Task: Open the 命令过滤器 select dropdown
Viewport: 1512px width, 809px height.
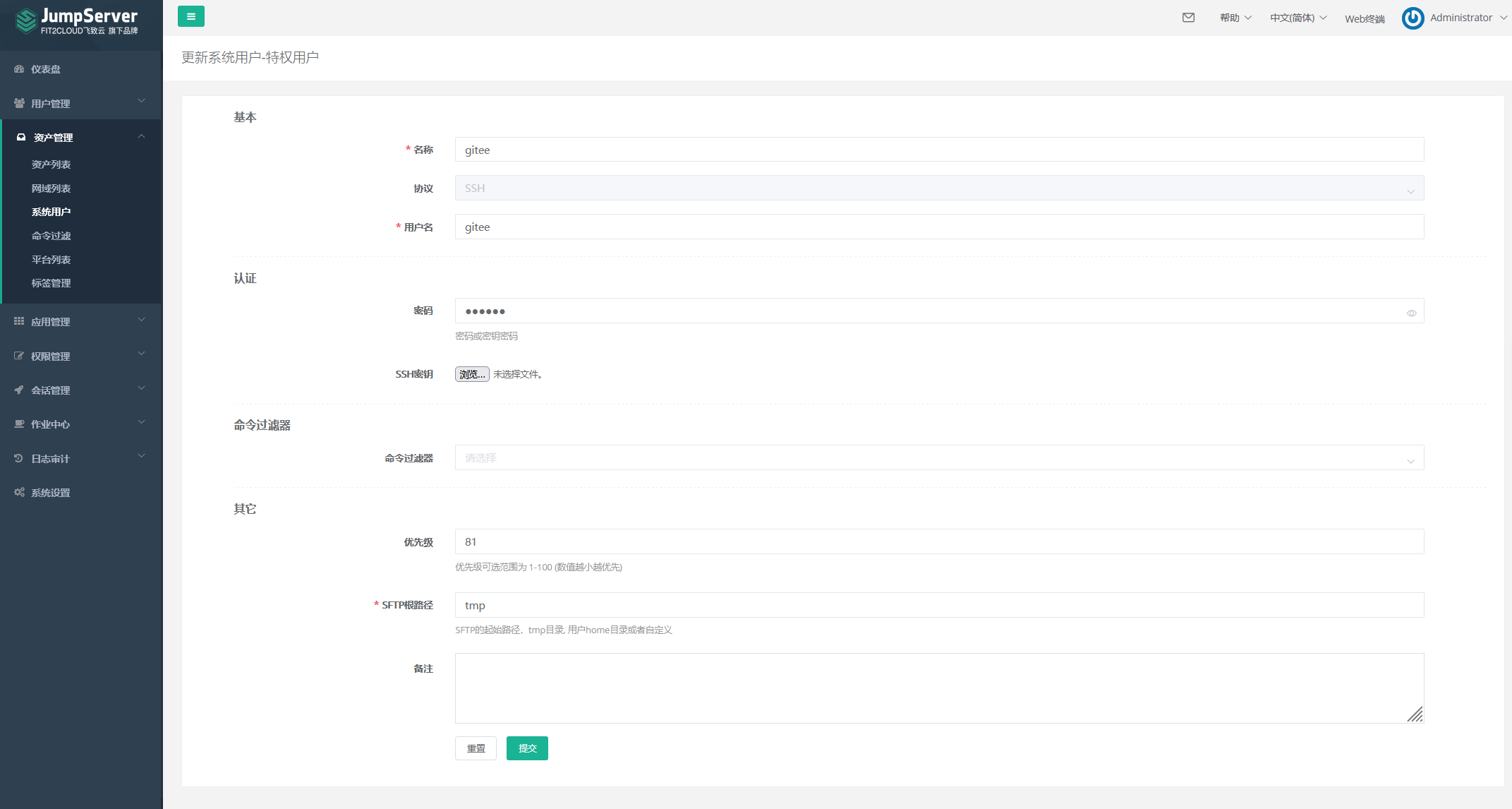Action: [939, 457]
